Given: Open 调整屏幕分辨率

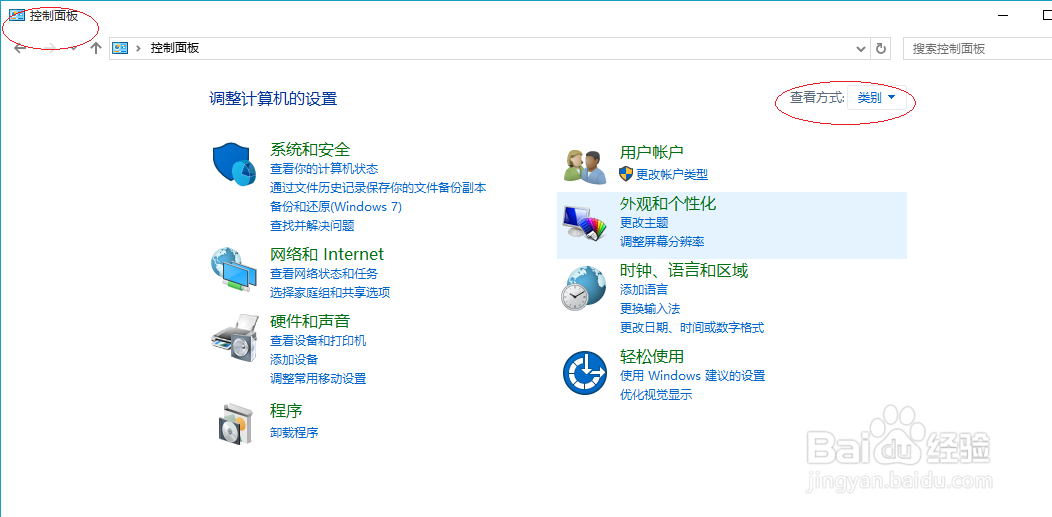Looking at the screenshot, I should coord(662,241).
